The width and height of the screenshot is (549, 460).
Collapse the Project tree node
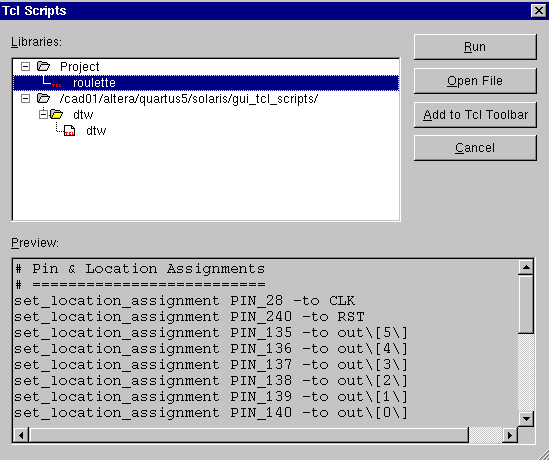(25, 67)
